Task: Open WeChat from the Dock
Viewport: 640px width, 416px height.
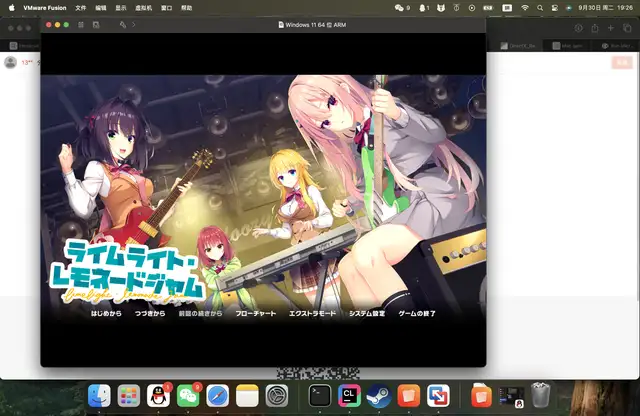Action: tap(188, 395)
